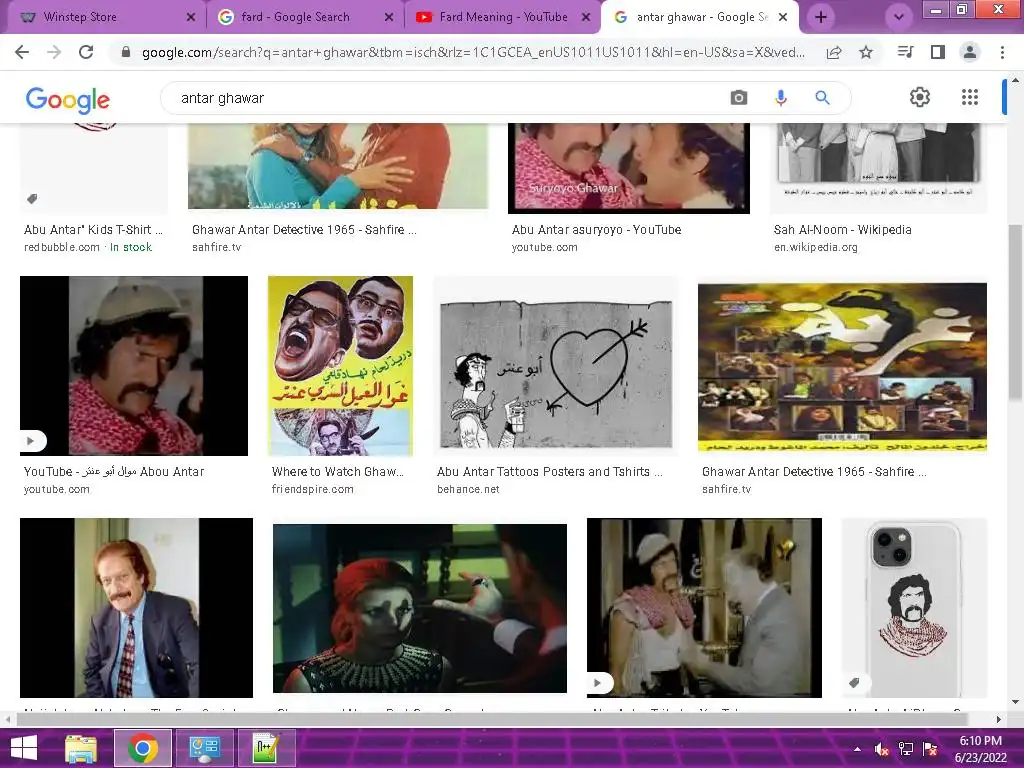Open the Abu Antar asuryoyo - YouTube result

(596, 230)
